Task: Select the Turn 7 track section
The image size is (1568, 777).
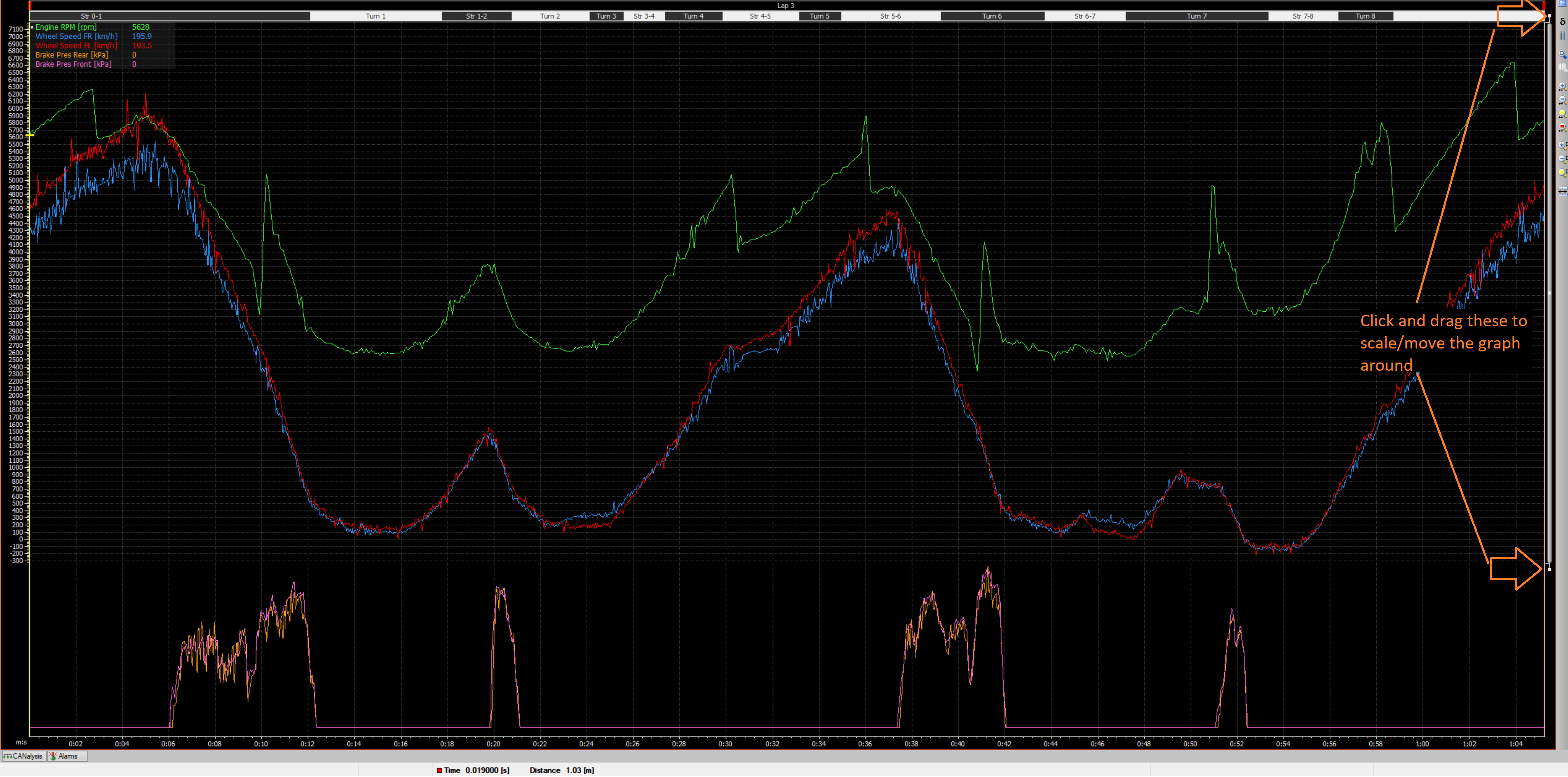Action: click(x=1197, y=16)
